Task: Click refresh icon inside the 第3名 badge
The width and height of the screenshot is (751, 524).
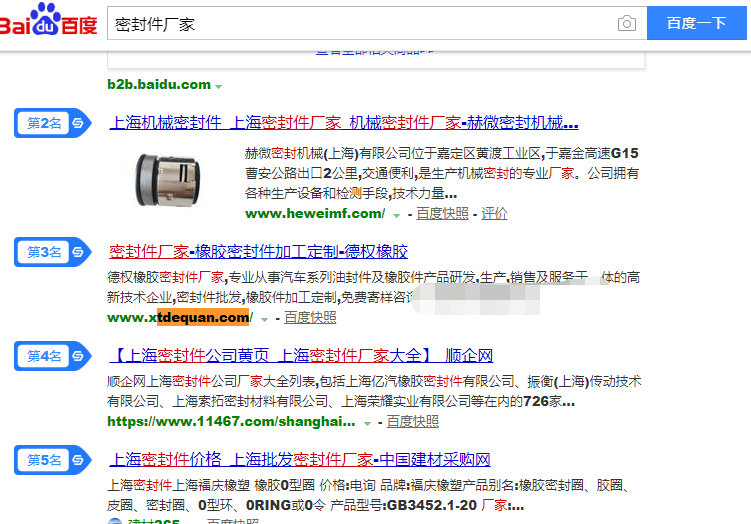Action: [78, 252]
